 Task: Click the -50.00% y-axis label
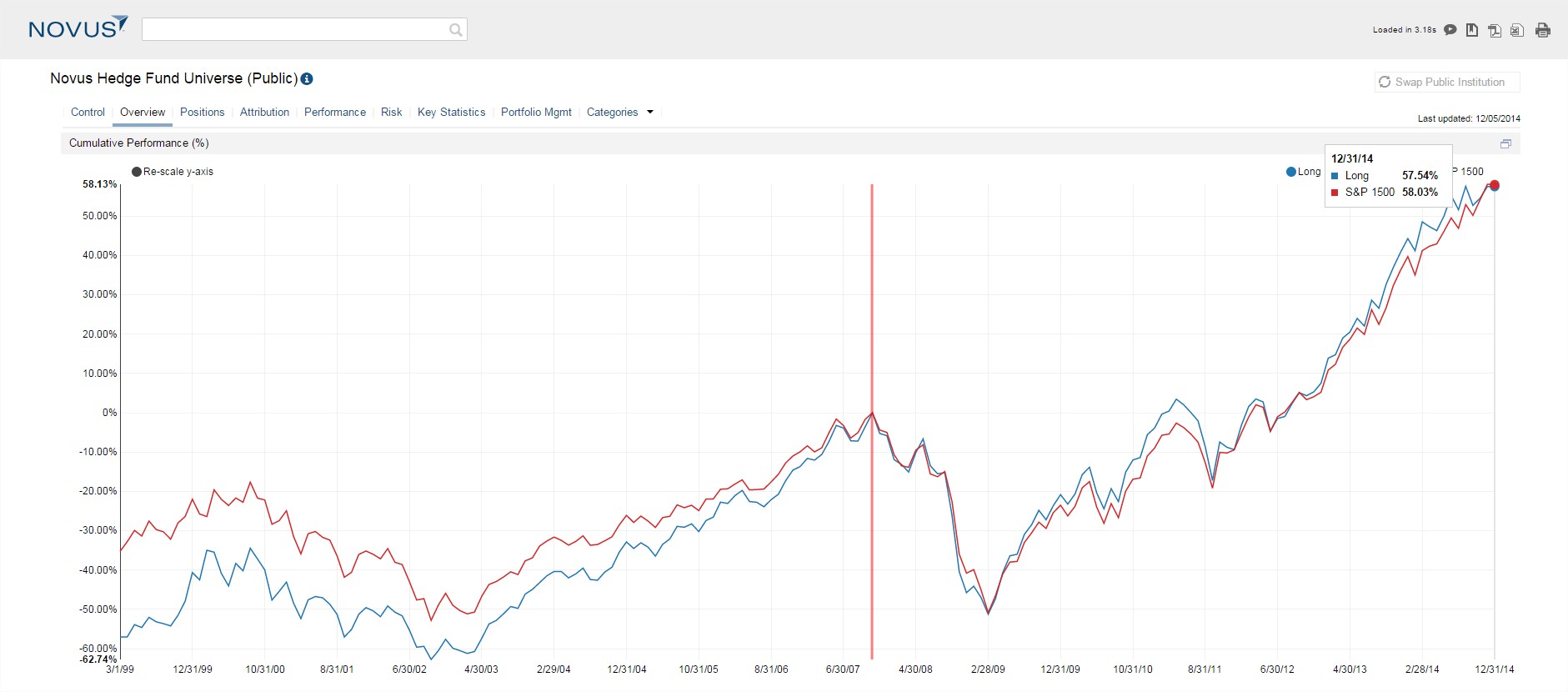(x=98, y=609)
